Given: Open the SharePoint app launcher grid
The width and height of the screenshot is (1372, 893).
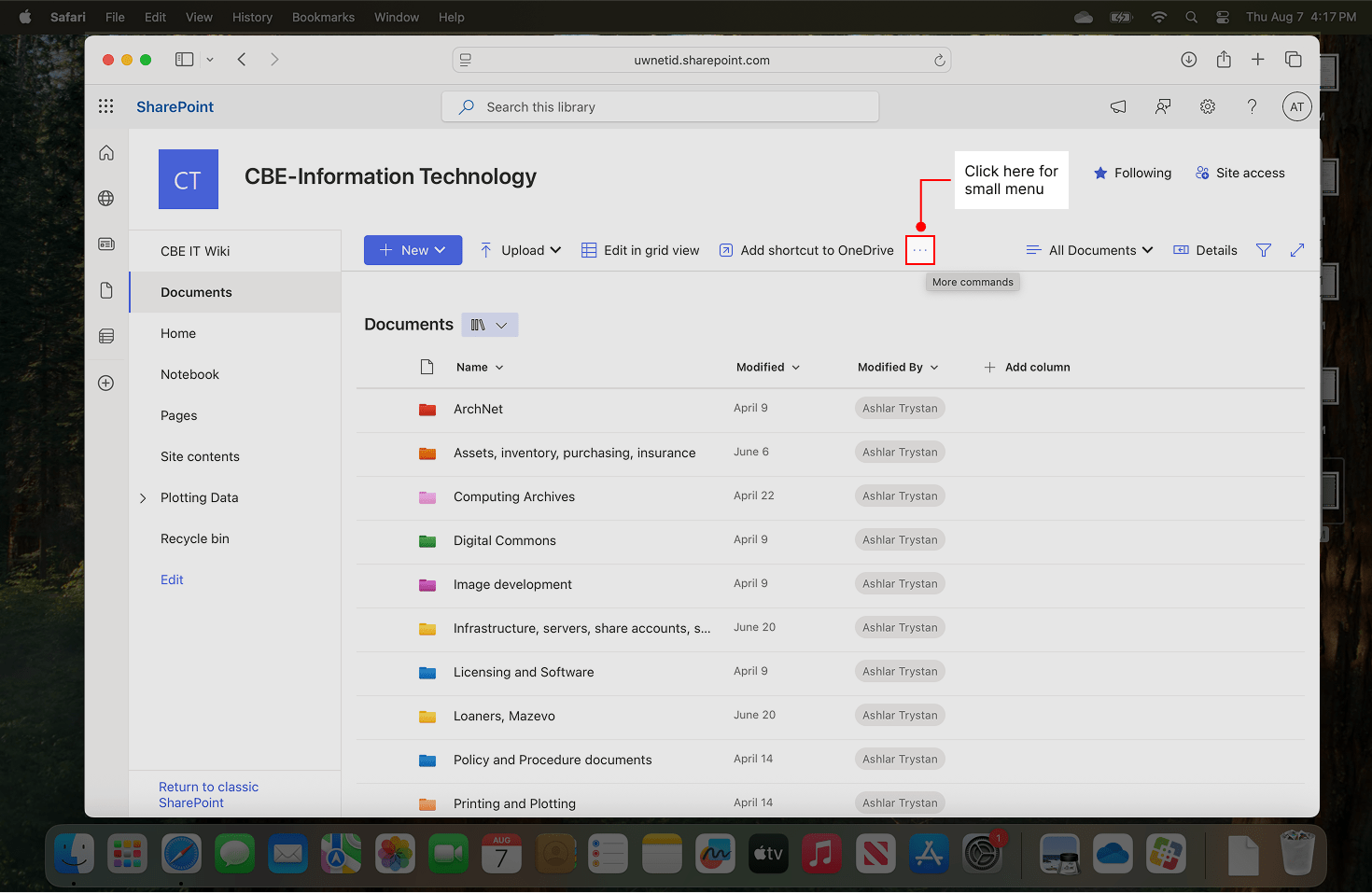Looking at the screenshot, I should click(x=106, y=106).
